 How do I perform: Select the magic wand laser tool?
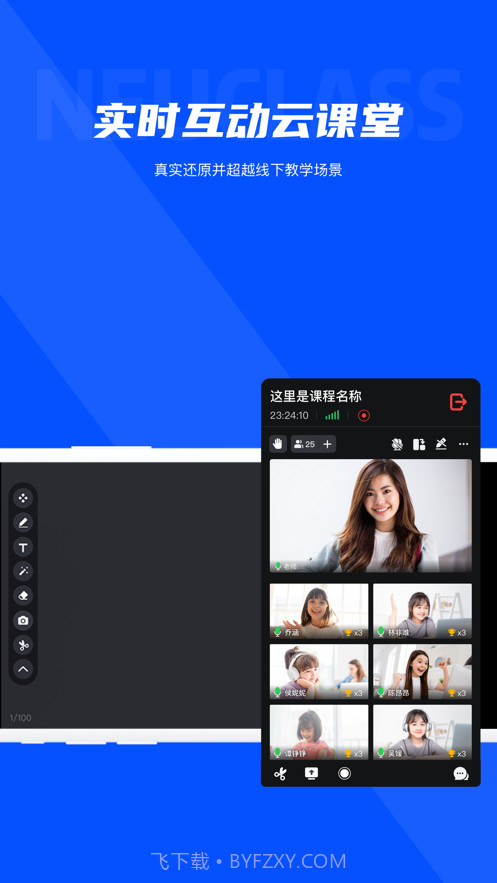[x=23, y=571]
